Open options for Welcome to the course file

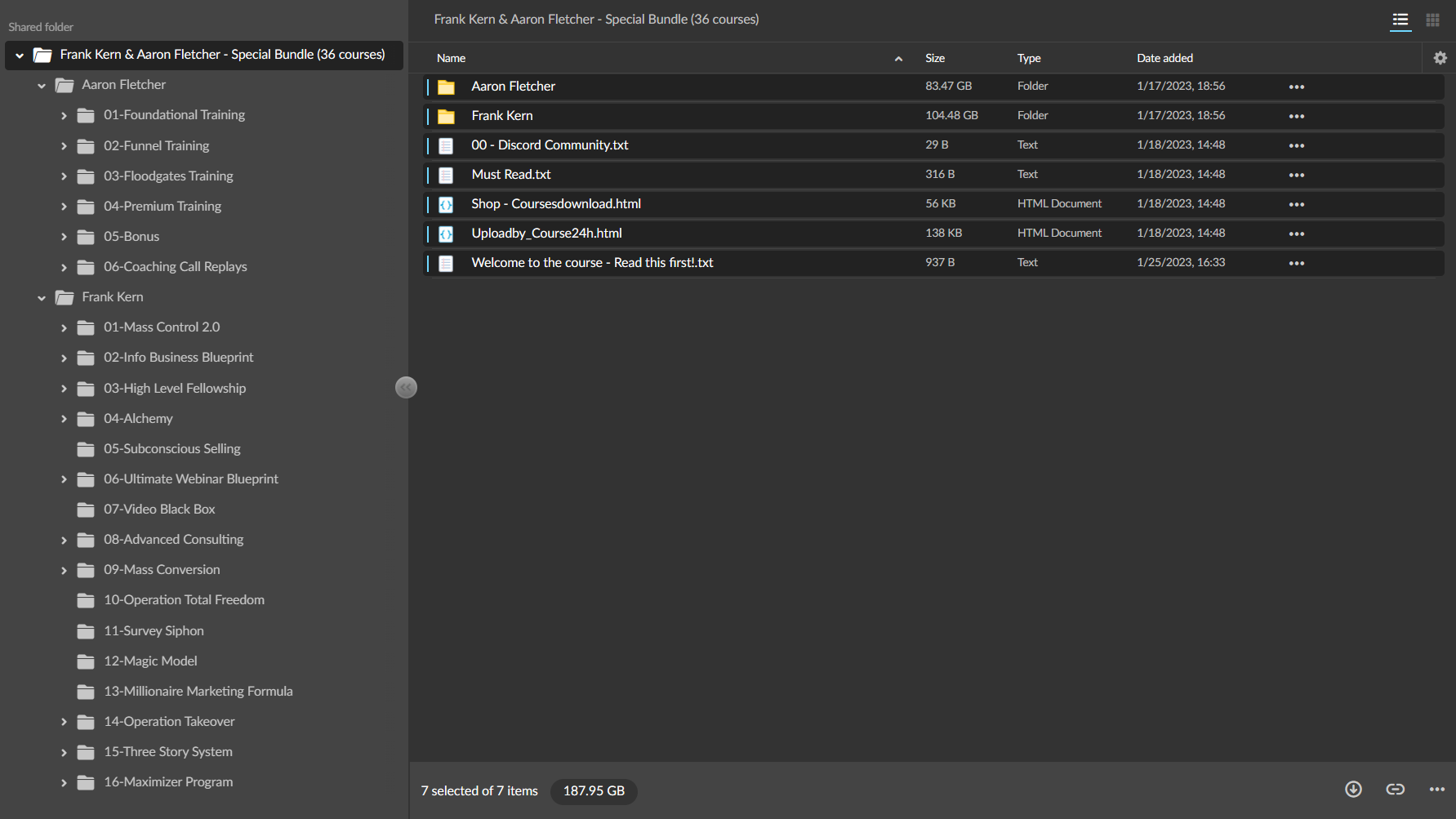[x=1297, y=263]
